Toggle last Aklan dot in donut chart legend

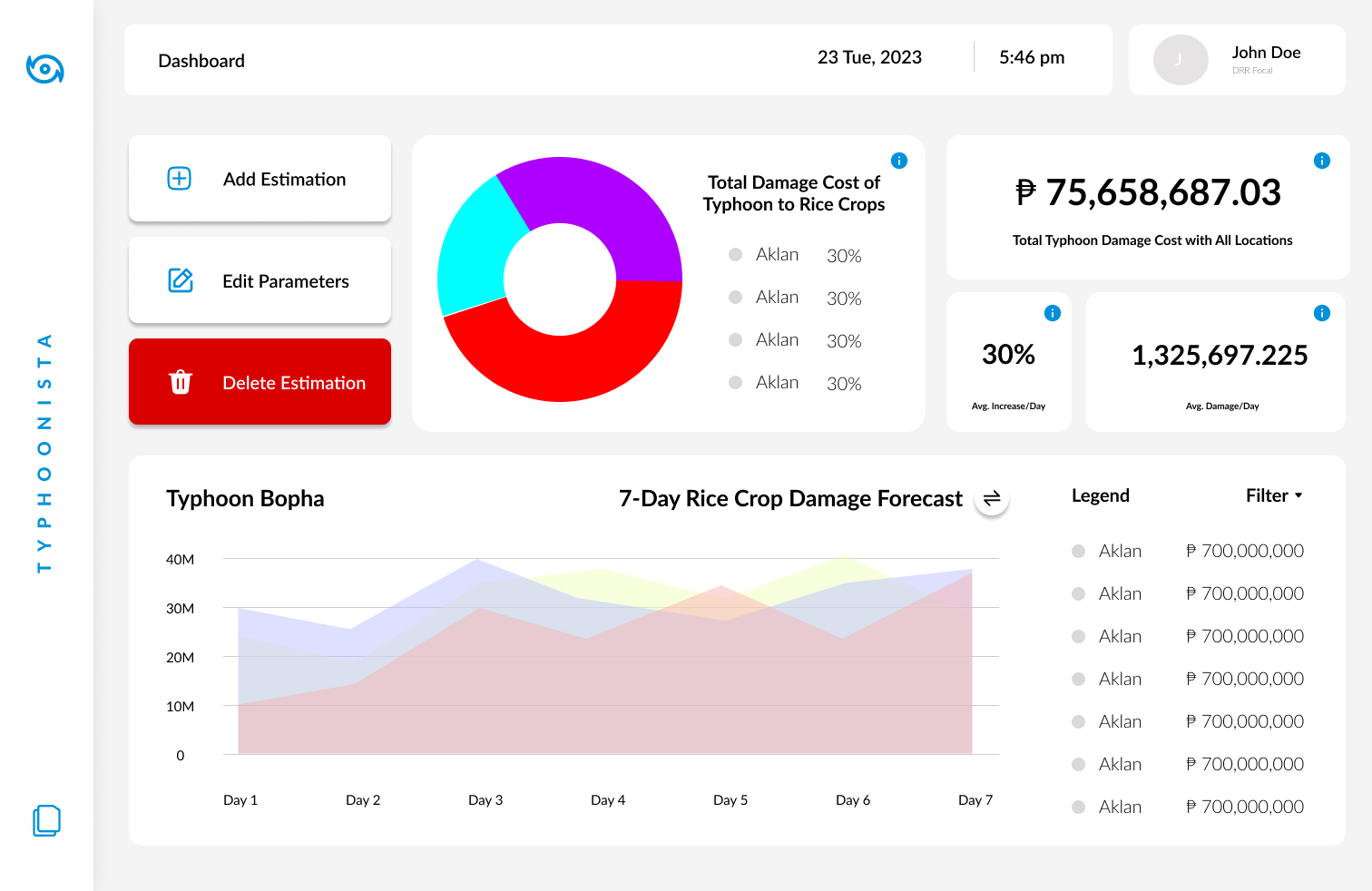click(x=736, y=383)
